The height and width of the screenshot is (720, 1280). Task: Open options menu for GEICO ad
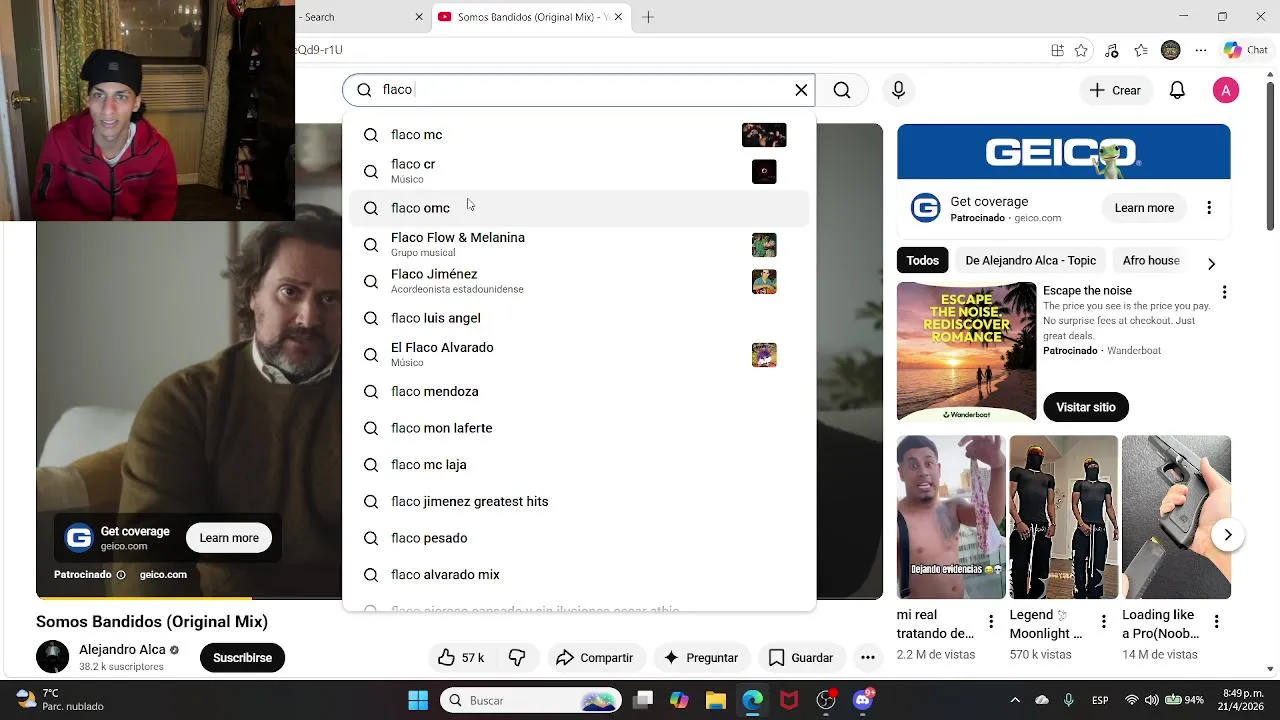pos(1209,208)
